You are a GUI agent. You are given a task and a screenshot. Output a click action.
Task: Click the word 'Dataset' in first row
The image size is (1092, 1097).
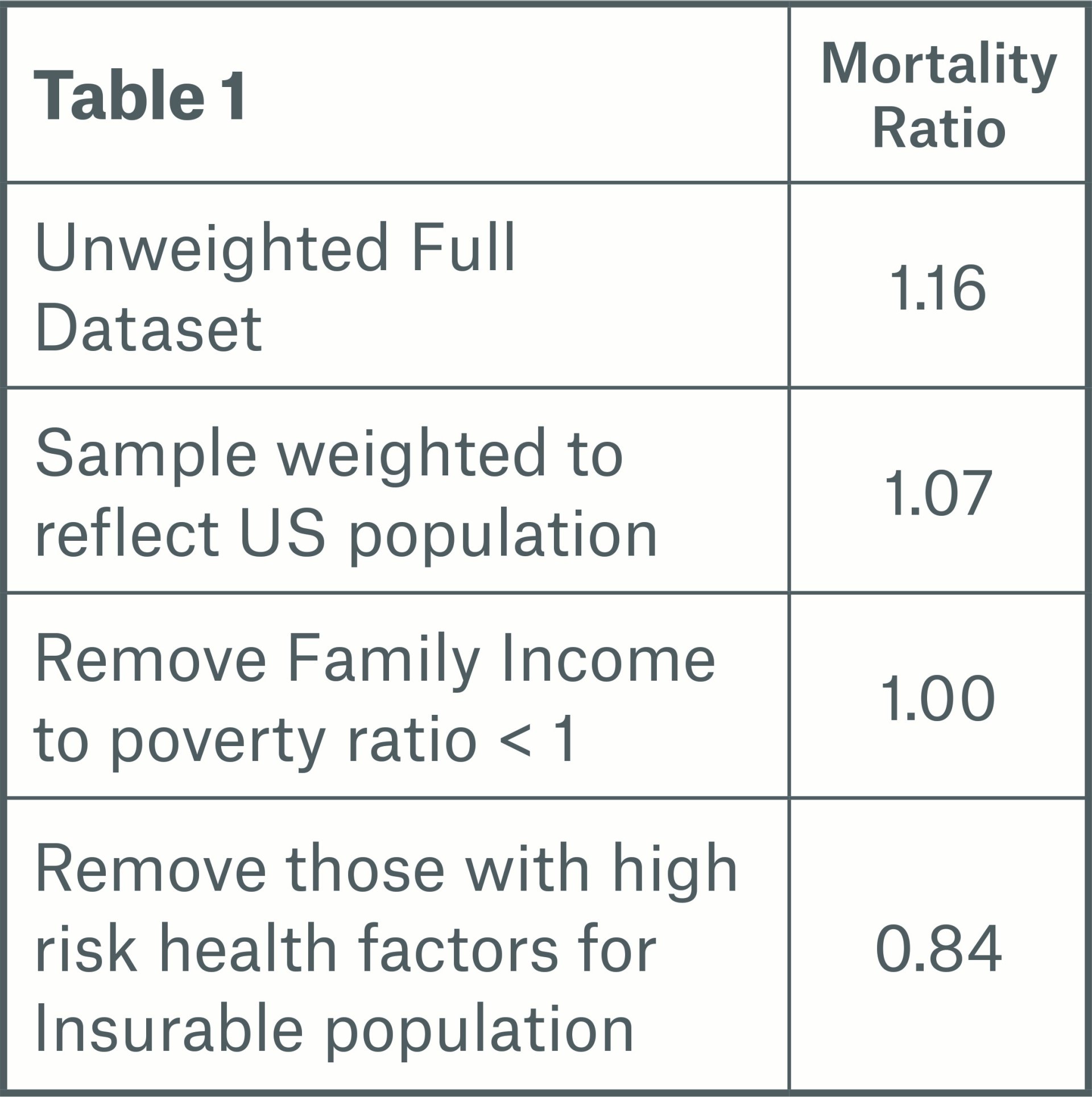pyautogui.click(x=148, y=329)
